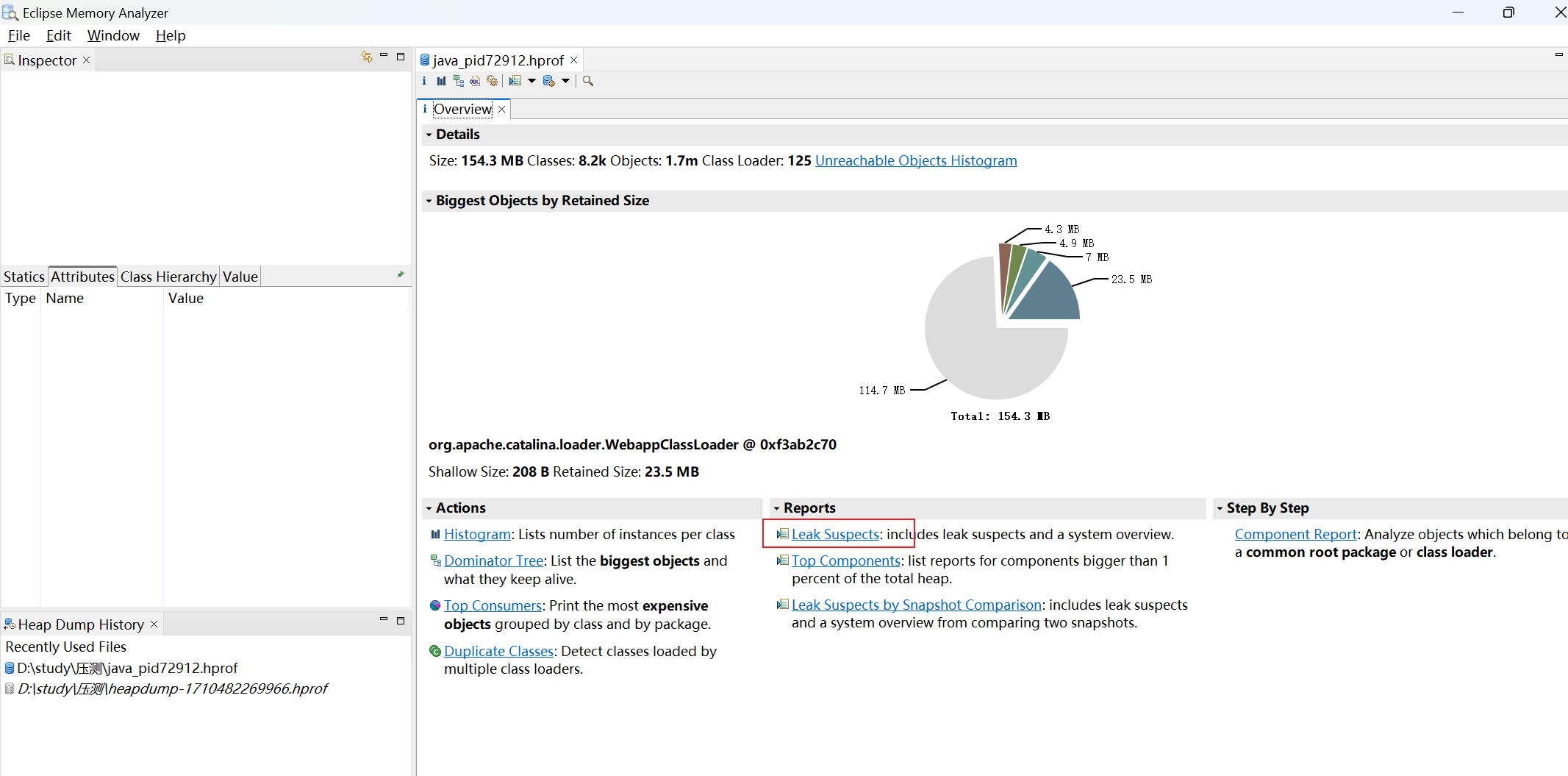The image size is (1568, 776).
Task: Open the Query Browser icon
Action: [x=517, y=81]
